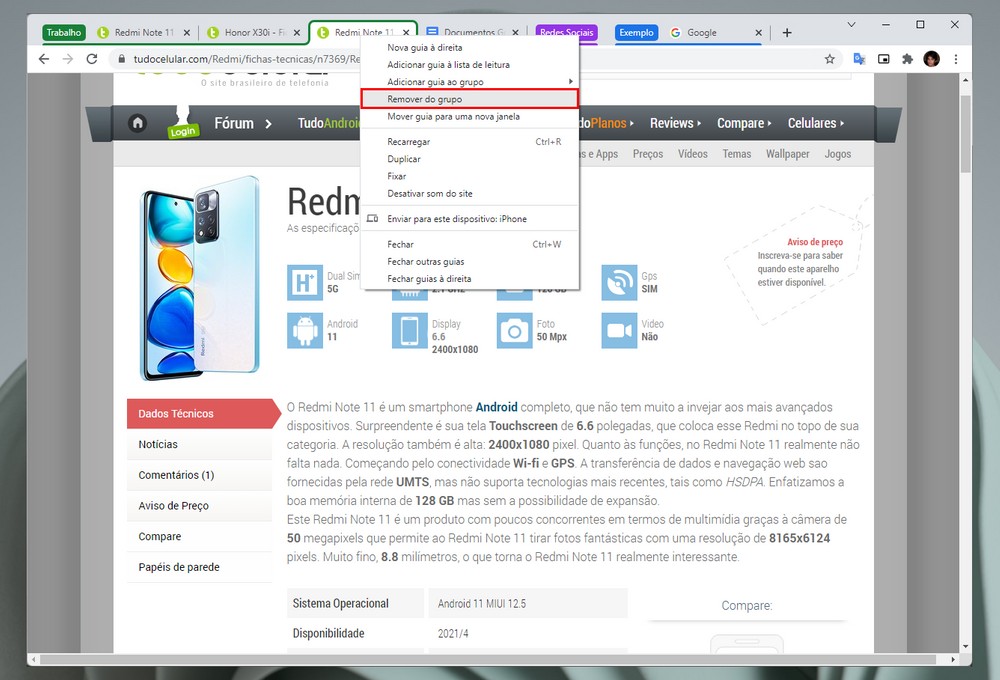Click the Display spec phone icon
The image size is (1000, 680).
pos(409,330)
